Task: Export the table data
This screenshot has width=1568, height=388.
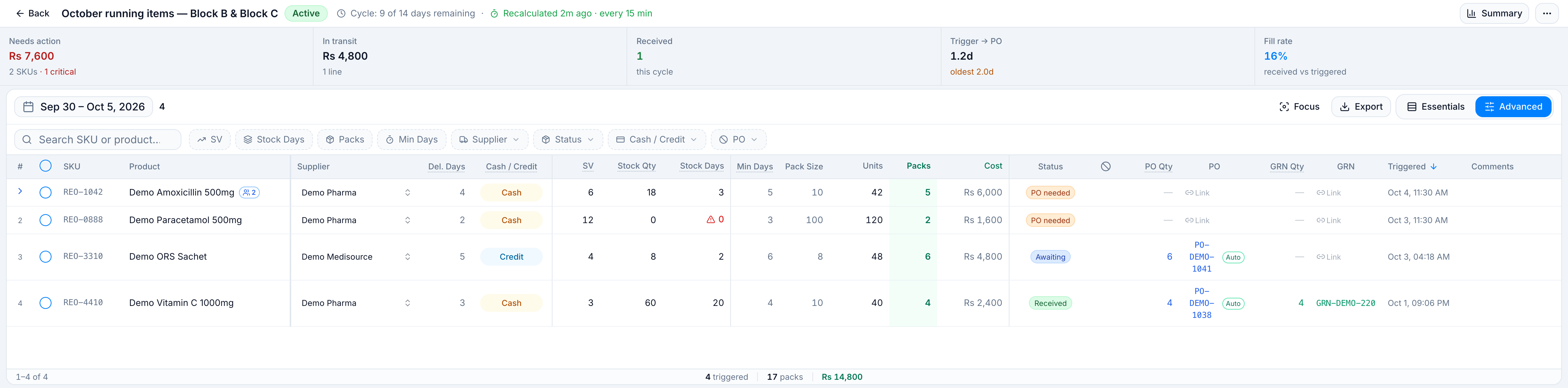Action: (x=1361, y=106)
